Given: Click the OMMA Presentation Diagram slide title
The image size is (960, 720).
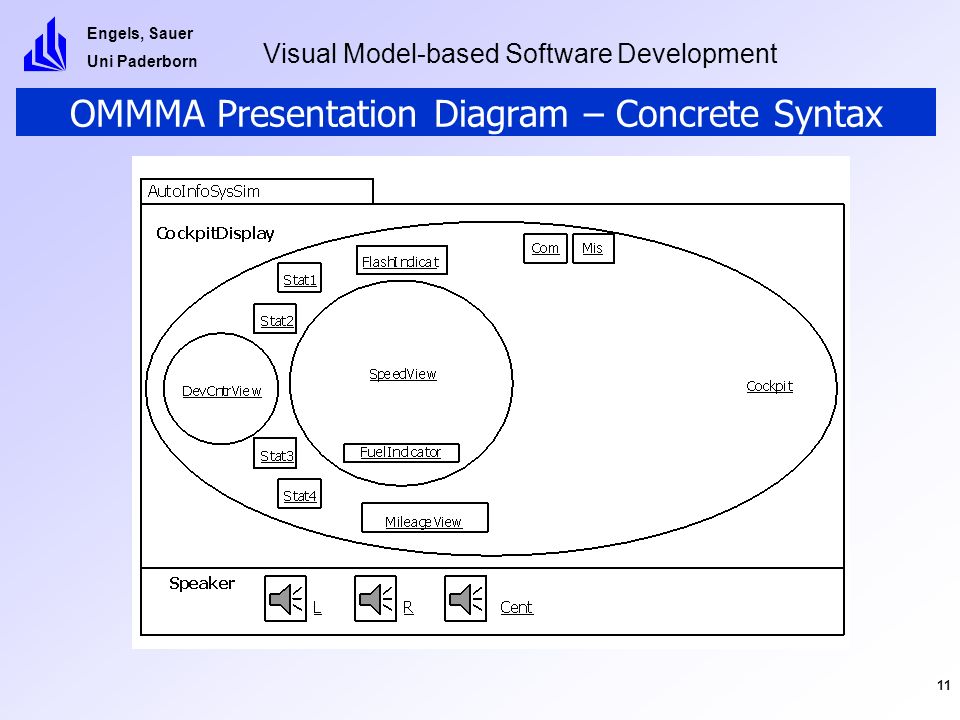Looking at the screenshot, I should point(476,114).
